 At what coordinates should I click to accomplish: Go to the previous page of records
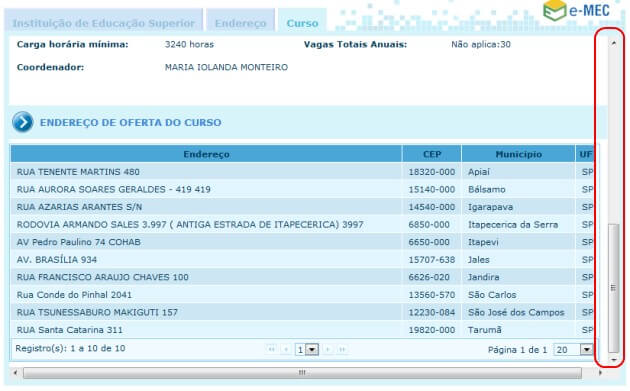point(286,350)
